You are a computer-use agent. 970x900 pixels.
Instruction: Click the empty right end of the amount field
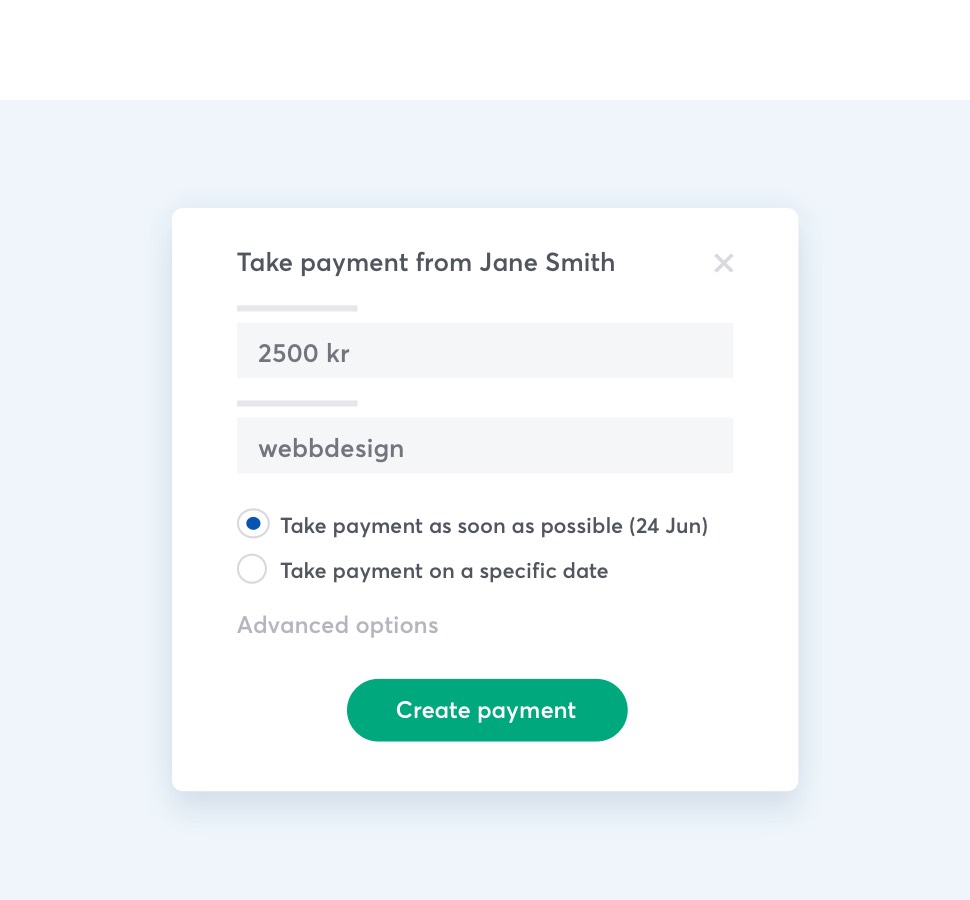[x=680, y=351]
